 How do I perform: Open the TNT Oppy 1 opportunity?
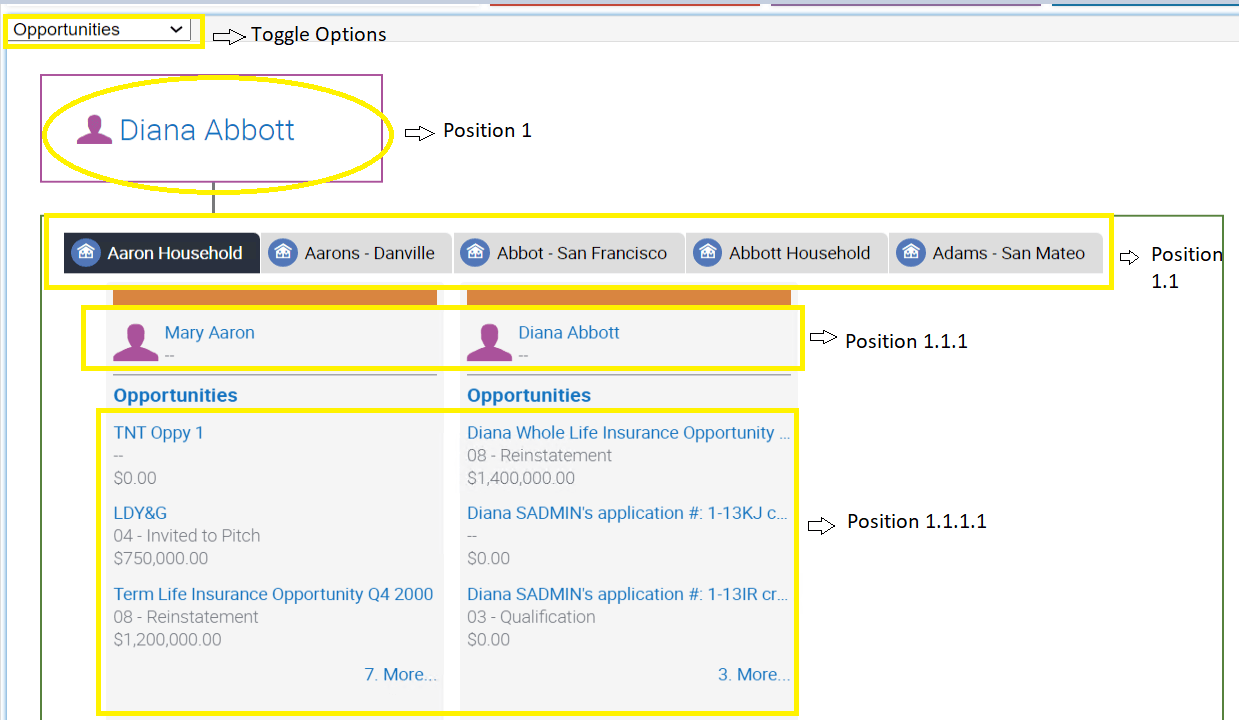pyautogui.click(x=158, y=433)
